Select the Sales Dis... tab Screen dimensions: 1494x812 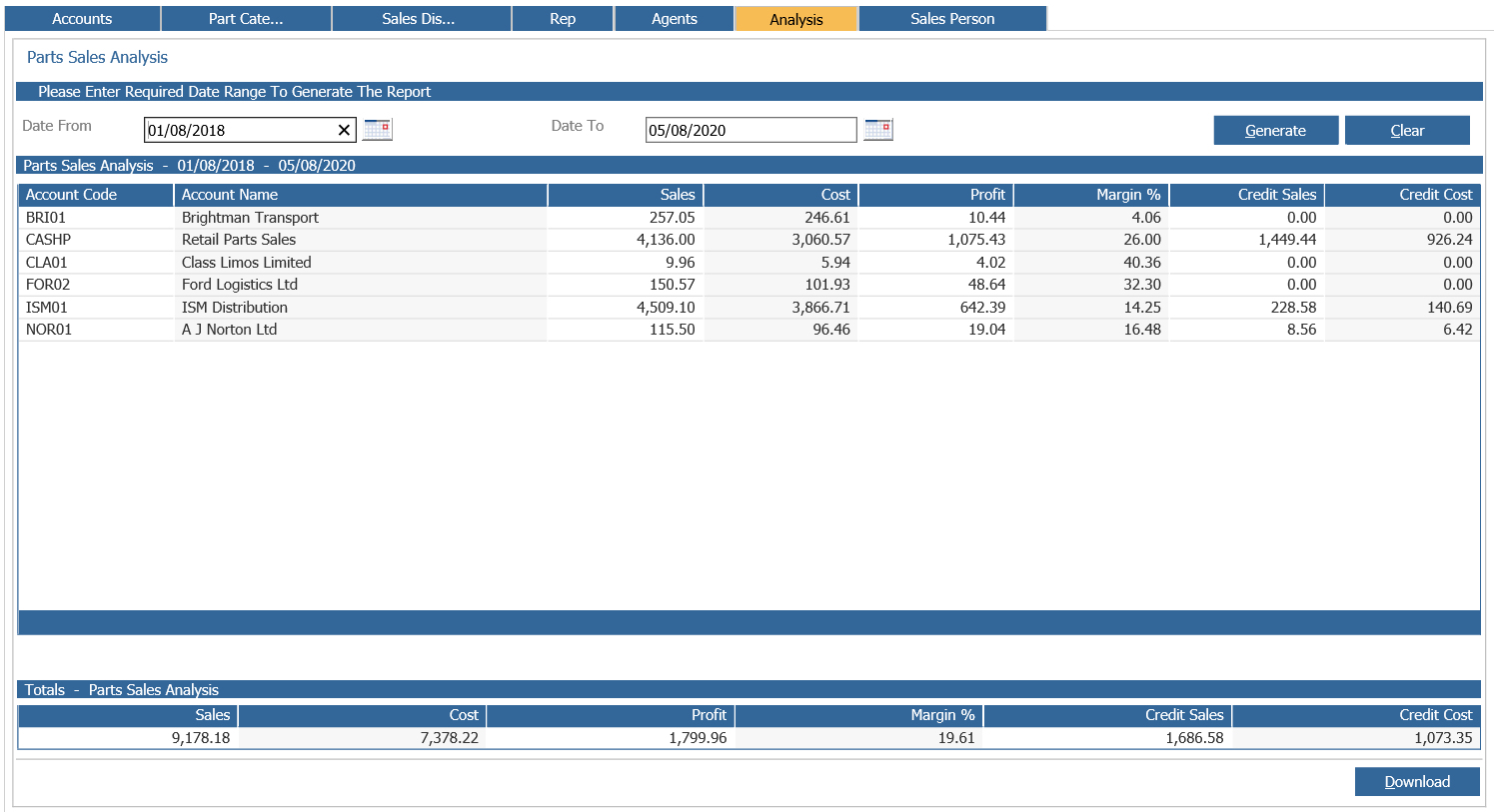[x=419, y=19]
